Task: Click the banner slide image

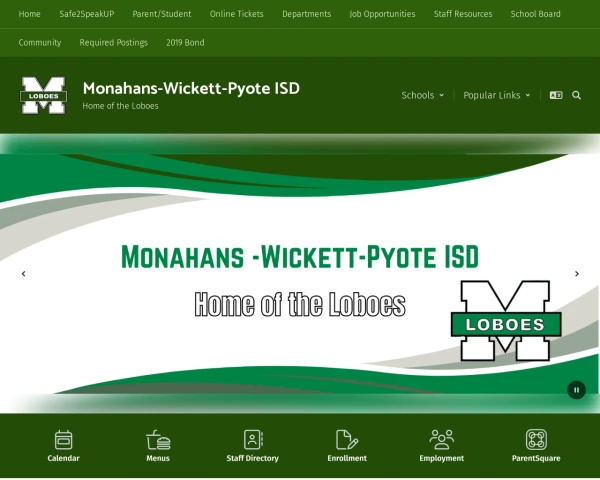Action: (300, 274)
